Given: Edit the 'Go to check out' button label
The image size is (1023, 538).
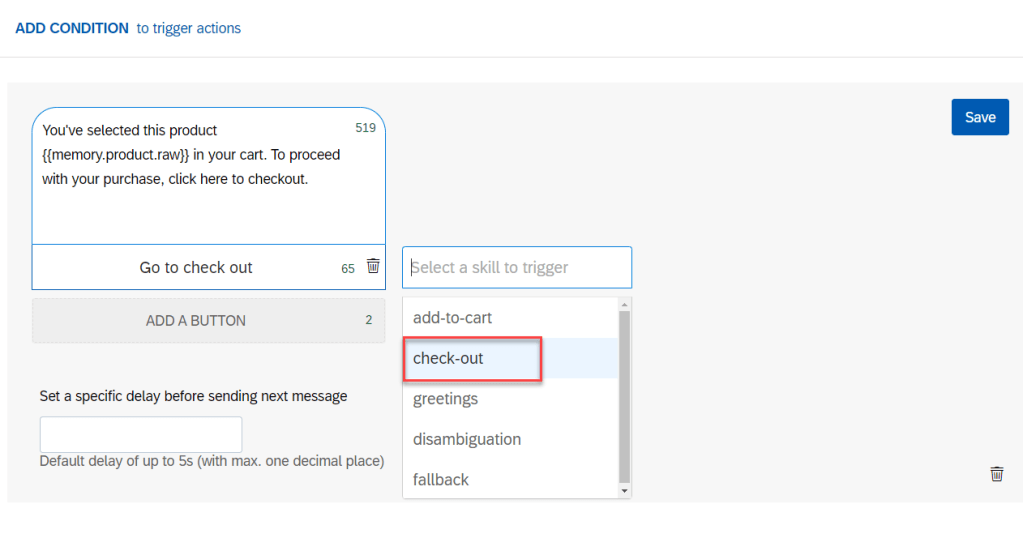Looking at the screenshot, I should tap(196, 268).
